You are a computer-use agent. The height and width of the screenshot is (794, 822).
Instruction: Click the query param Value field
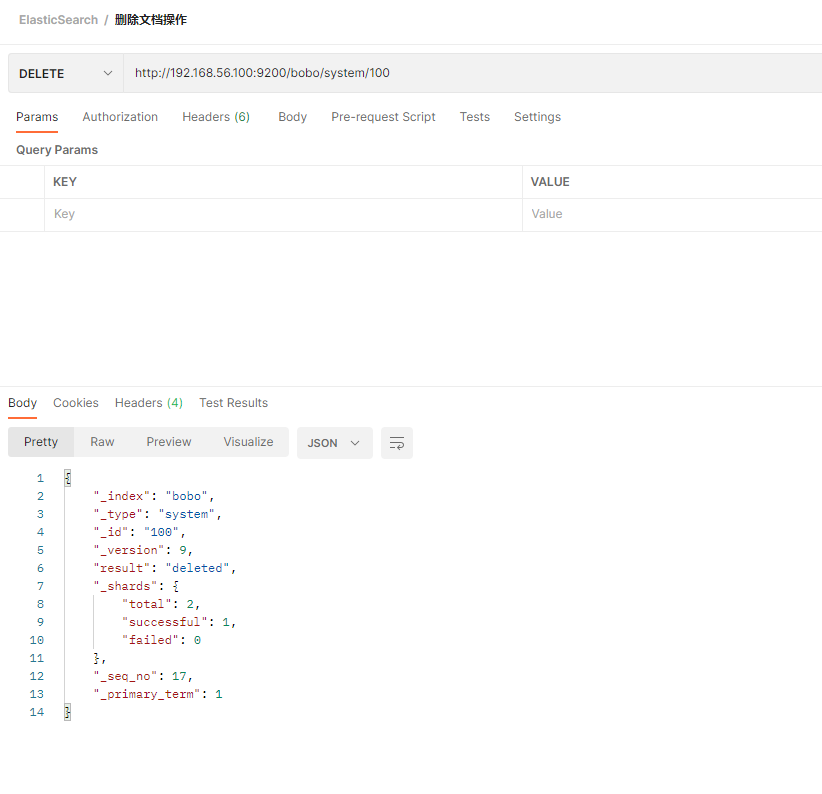(672, 214)
